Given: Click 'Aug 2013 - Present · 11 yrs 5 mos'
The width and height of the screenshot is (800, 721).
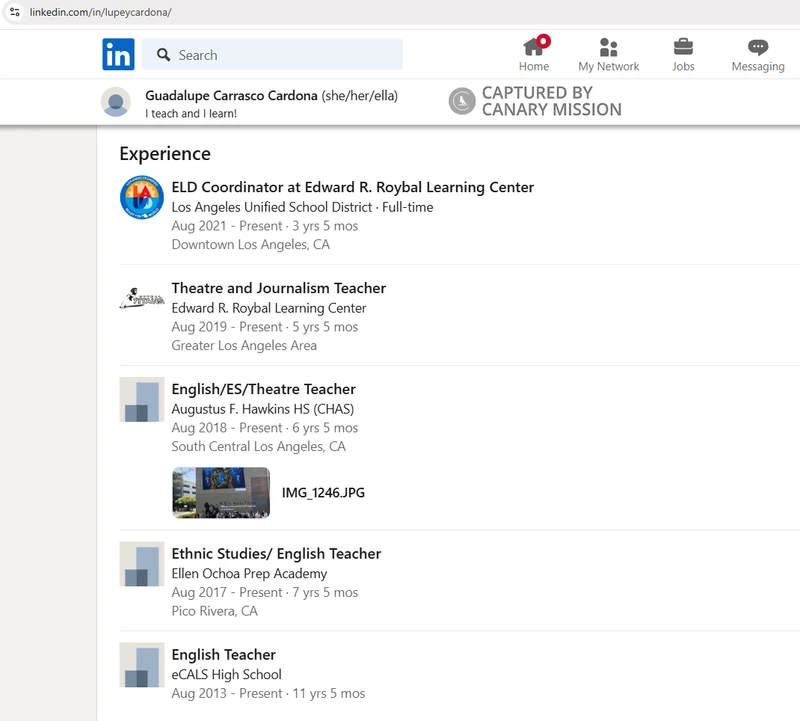Looking at the screenshot, I should click(x=268, y=693).
